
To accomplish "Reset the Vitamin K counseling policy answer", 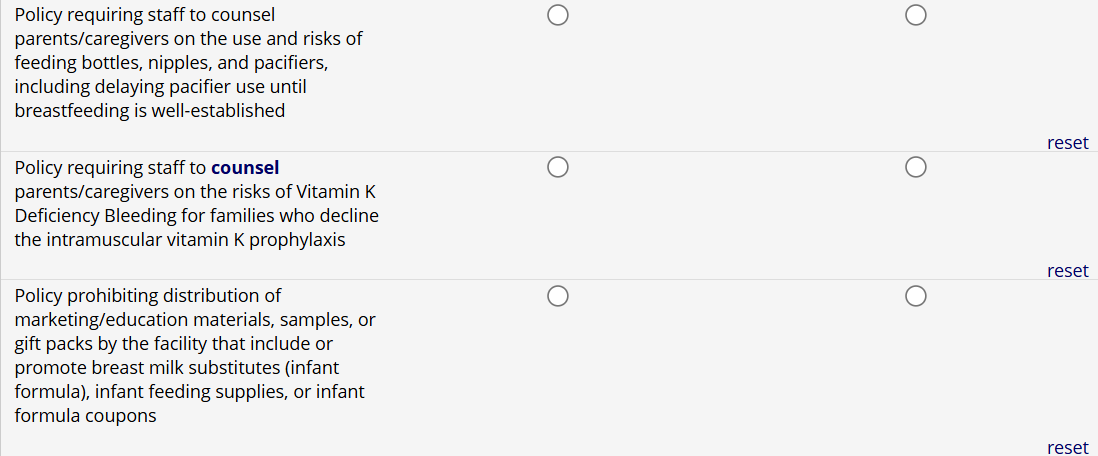I will click(1067, 271).
